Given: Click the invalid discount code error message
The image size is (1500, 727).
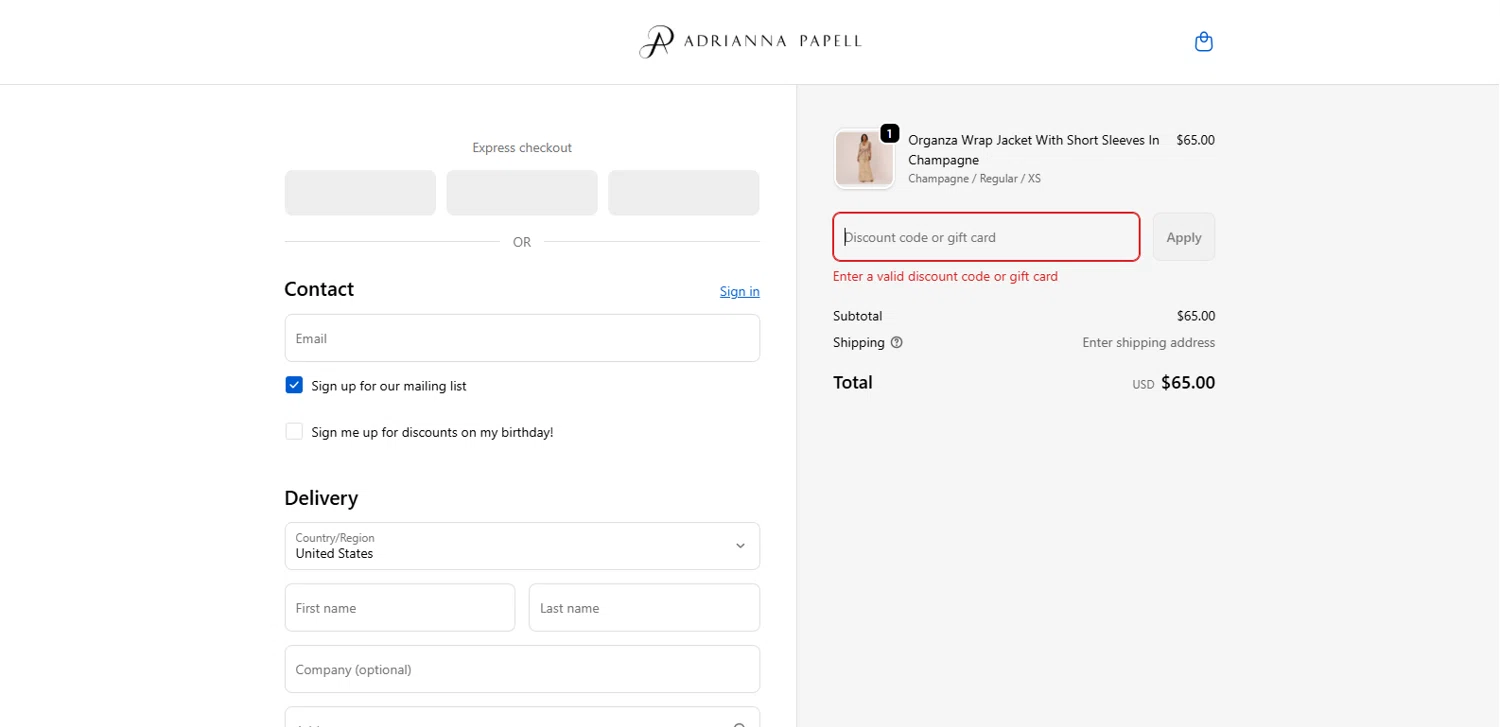Looking at the screenshot, I should tap(945, 276).
